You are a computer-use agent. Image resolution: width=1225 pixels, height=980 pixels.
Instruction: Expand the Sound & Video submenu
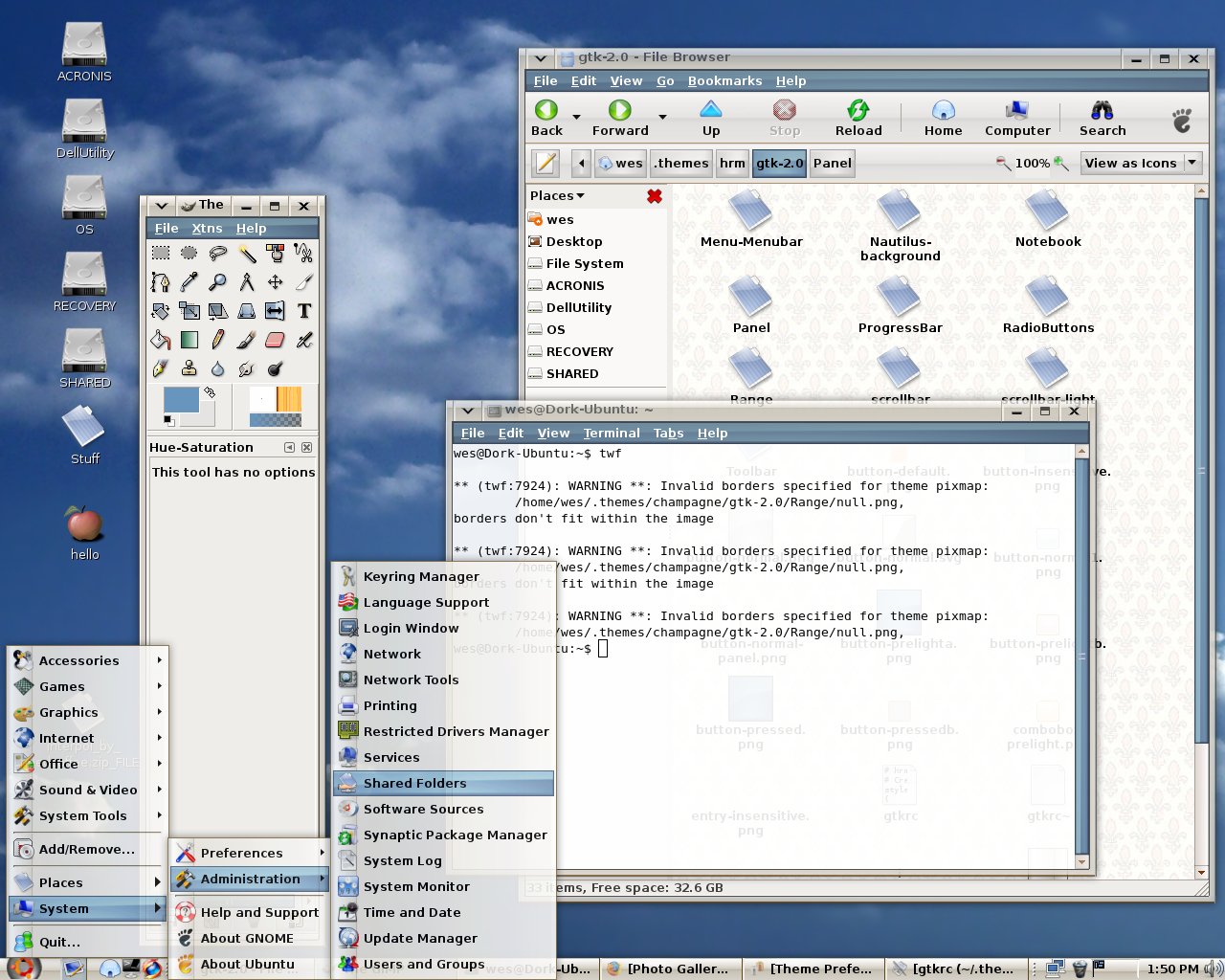coord(88,791)
